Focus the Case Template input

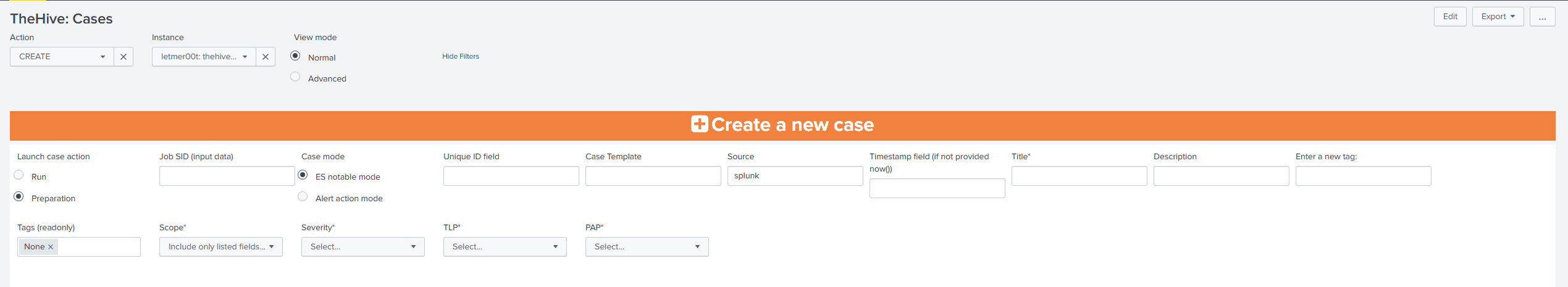click(653, 176)
